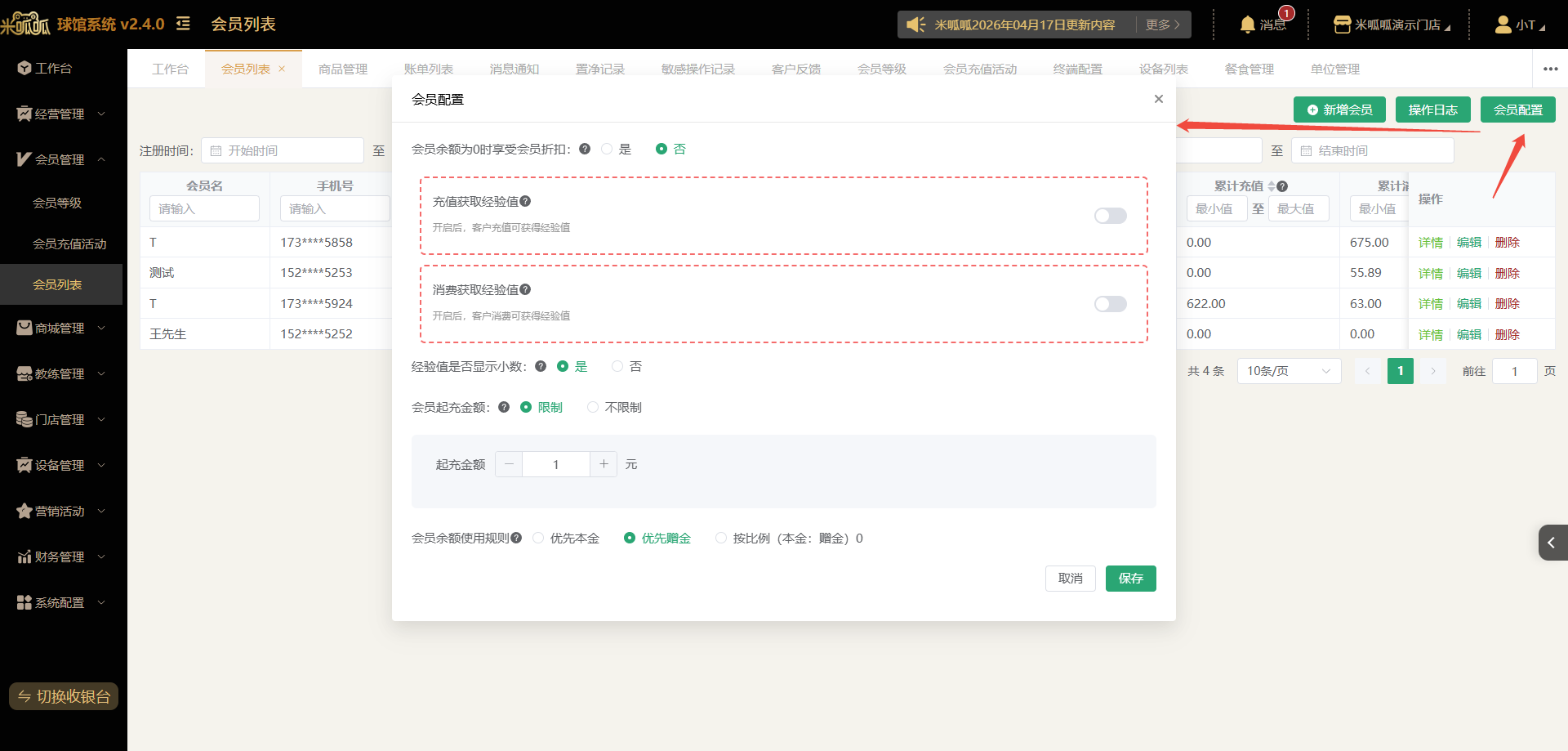Viewport: 1568px width, 751px height.
Task: Select 是 for 经验值是否显示小数
Action: click(572, 366)
